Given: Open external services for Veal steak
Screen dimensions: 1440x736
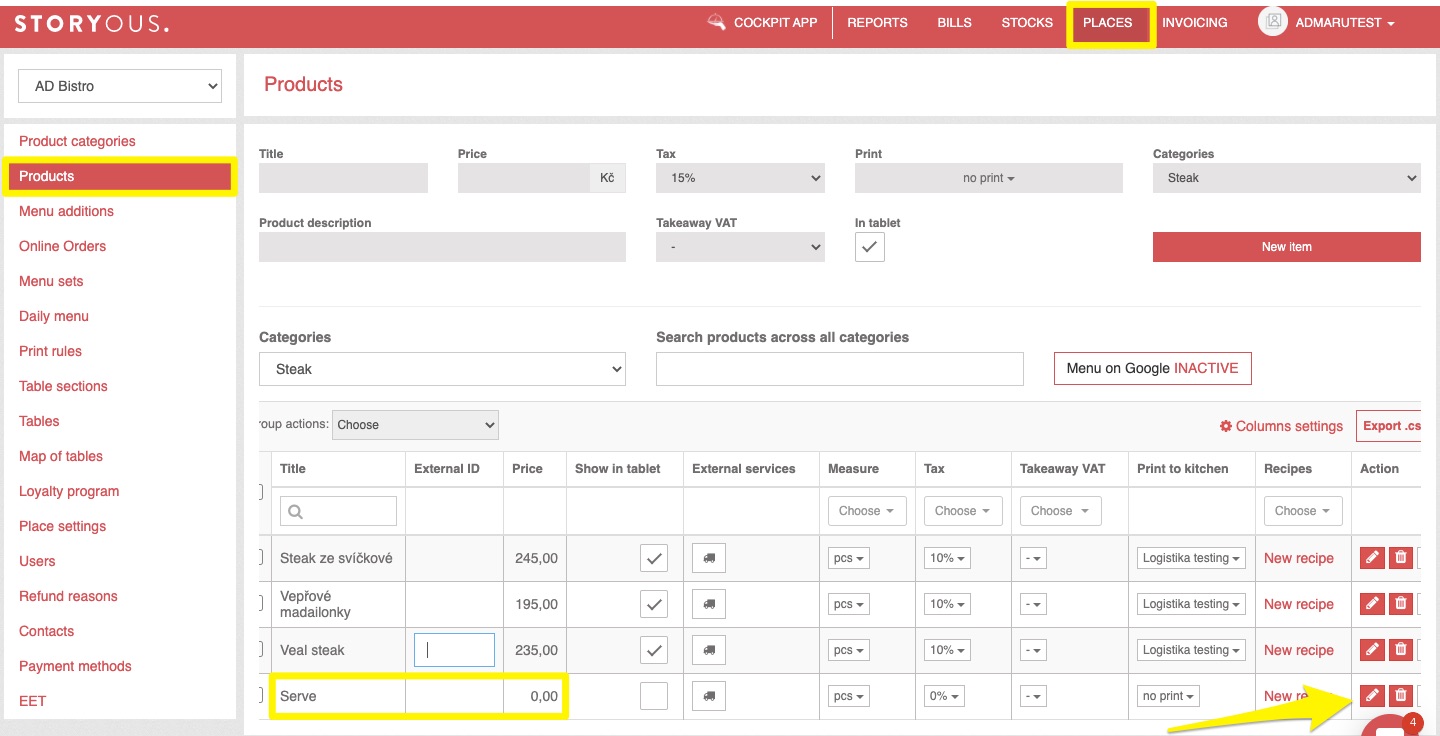Looking at the screenshot, I should [x=709, y=650].
